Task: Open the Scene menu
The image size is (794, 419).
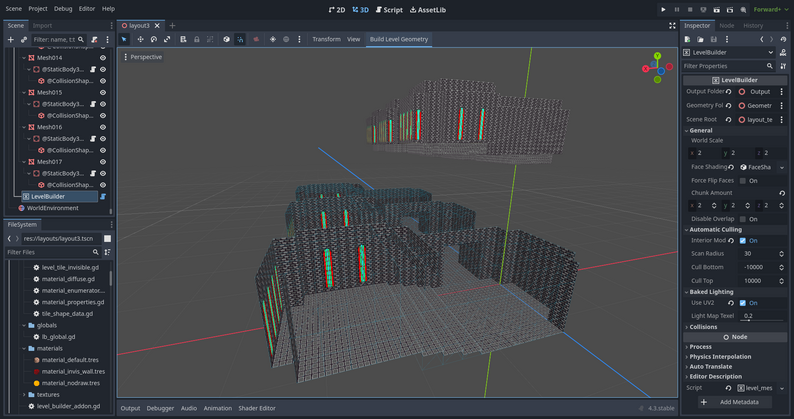Action: [x=14, y=9]
